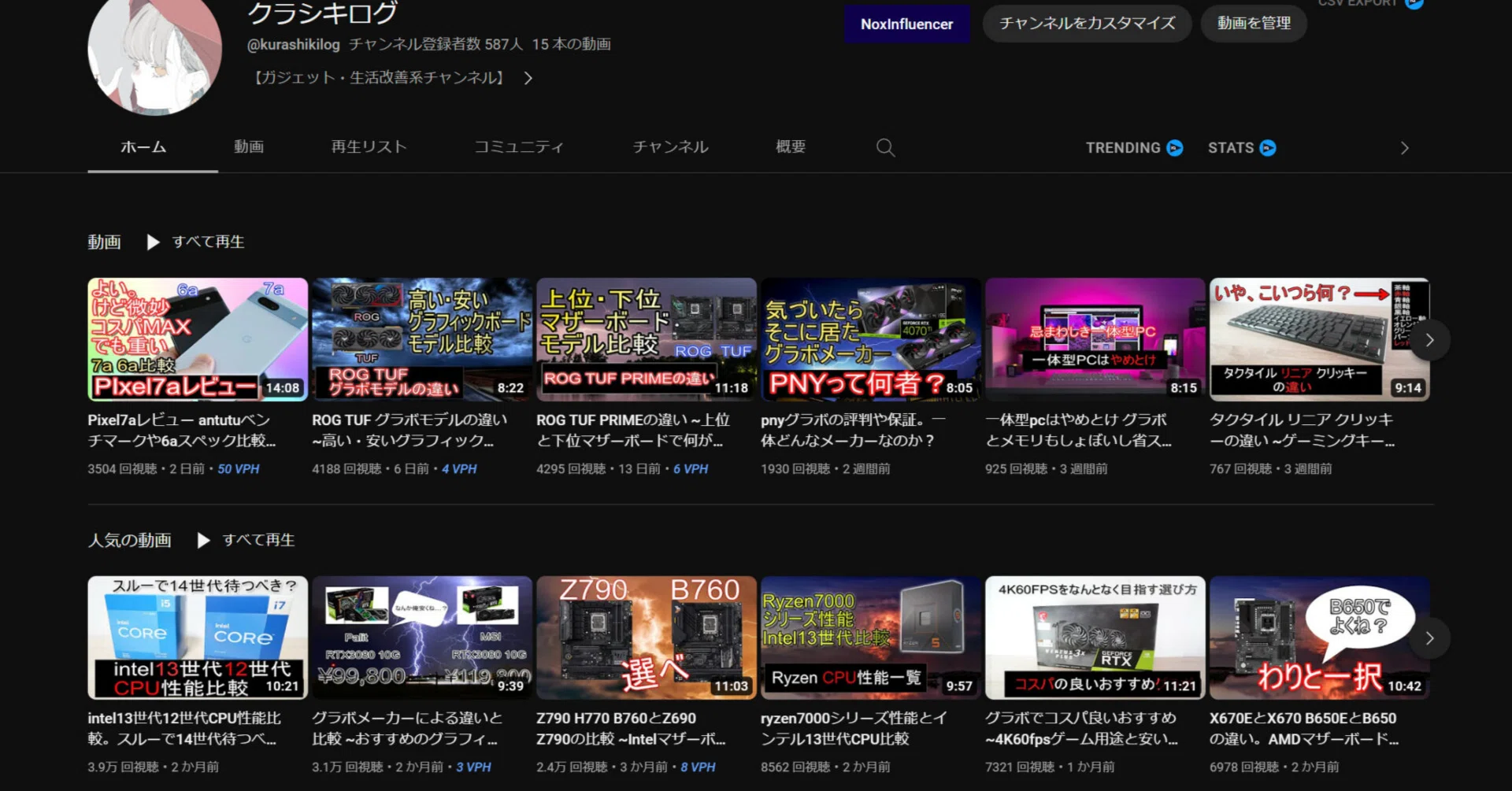Viewport: 1512px width, 791px height.
Task: Click すべて再生 link in 動画 section
Action: [x=208, y=242]
